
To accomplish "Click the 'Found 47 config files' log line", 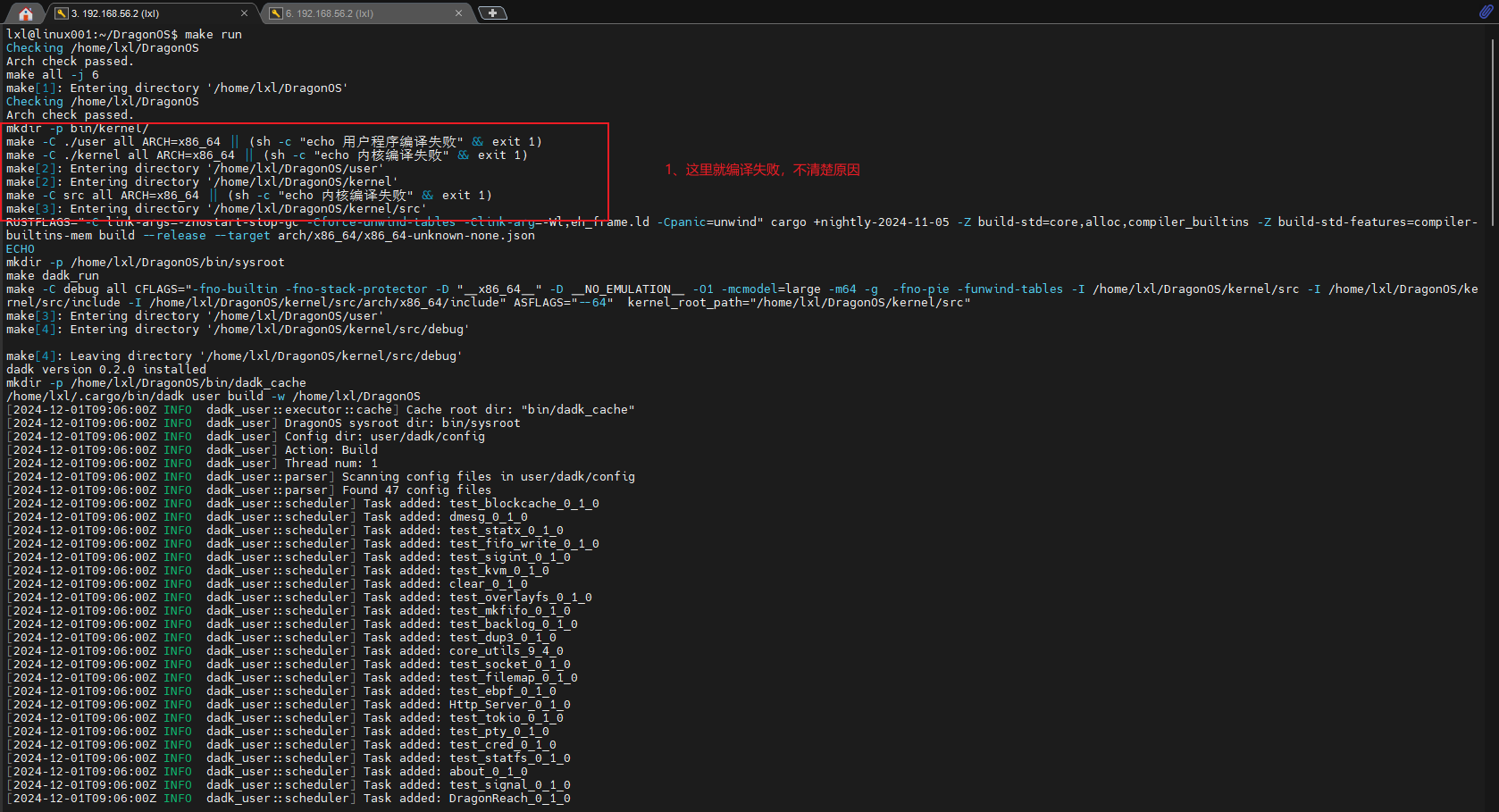I will [x=416, y=490].
